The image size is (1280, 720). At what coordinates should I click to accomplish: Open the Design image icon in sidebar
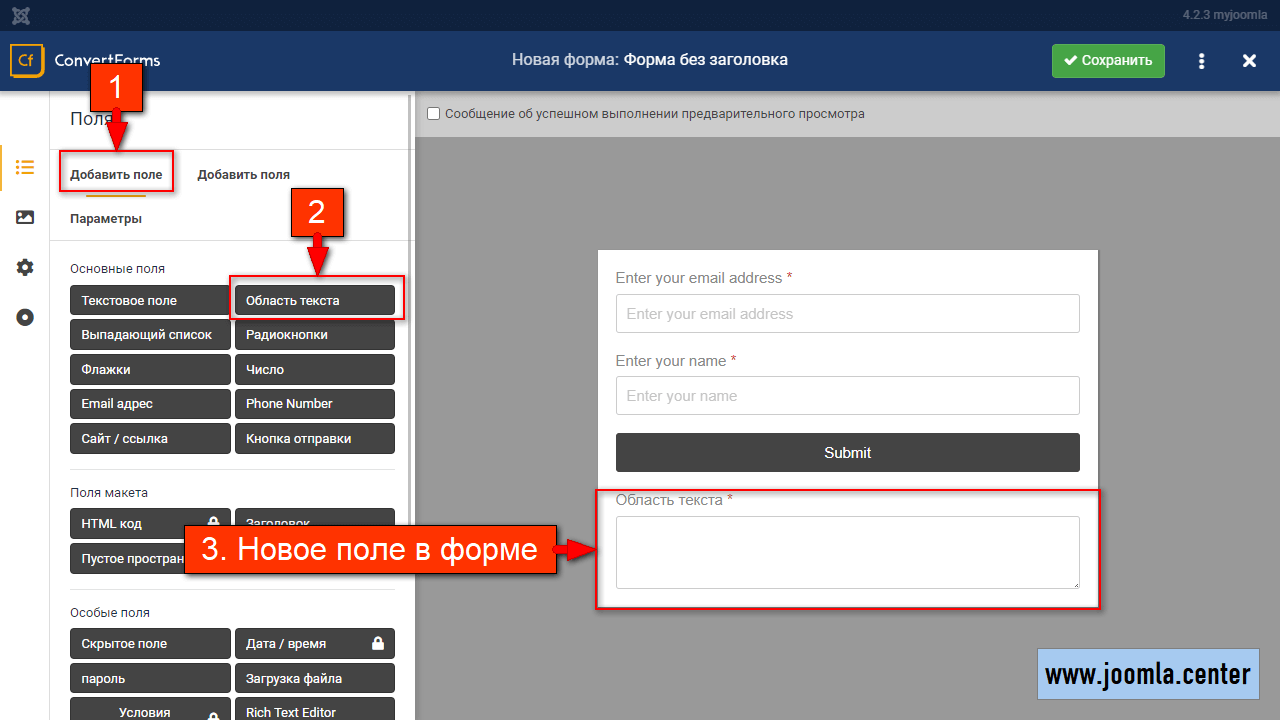click(25, 217)
